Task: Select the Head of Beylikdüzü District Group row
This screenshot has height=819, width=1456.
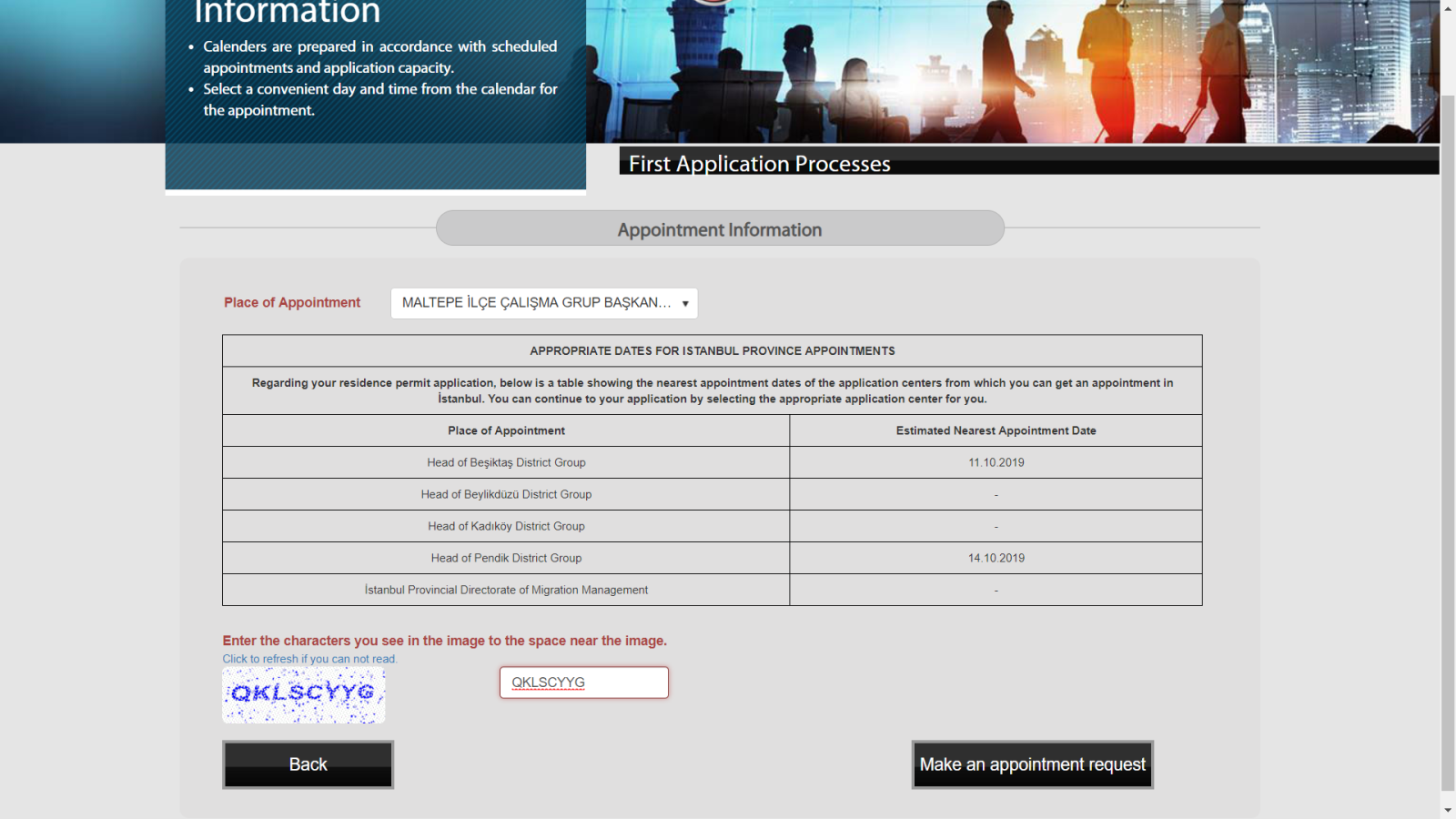Action: [x=506, y=494]
